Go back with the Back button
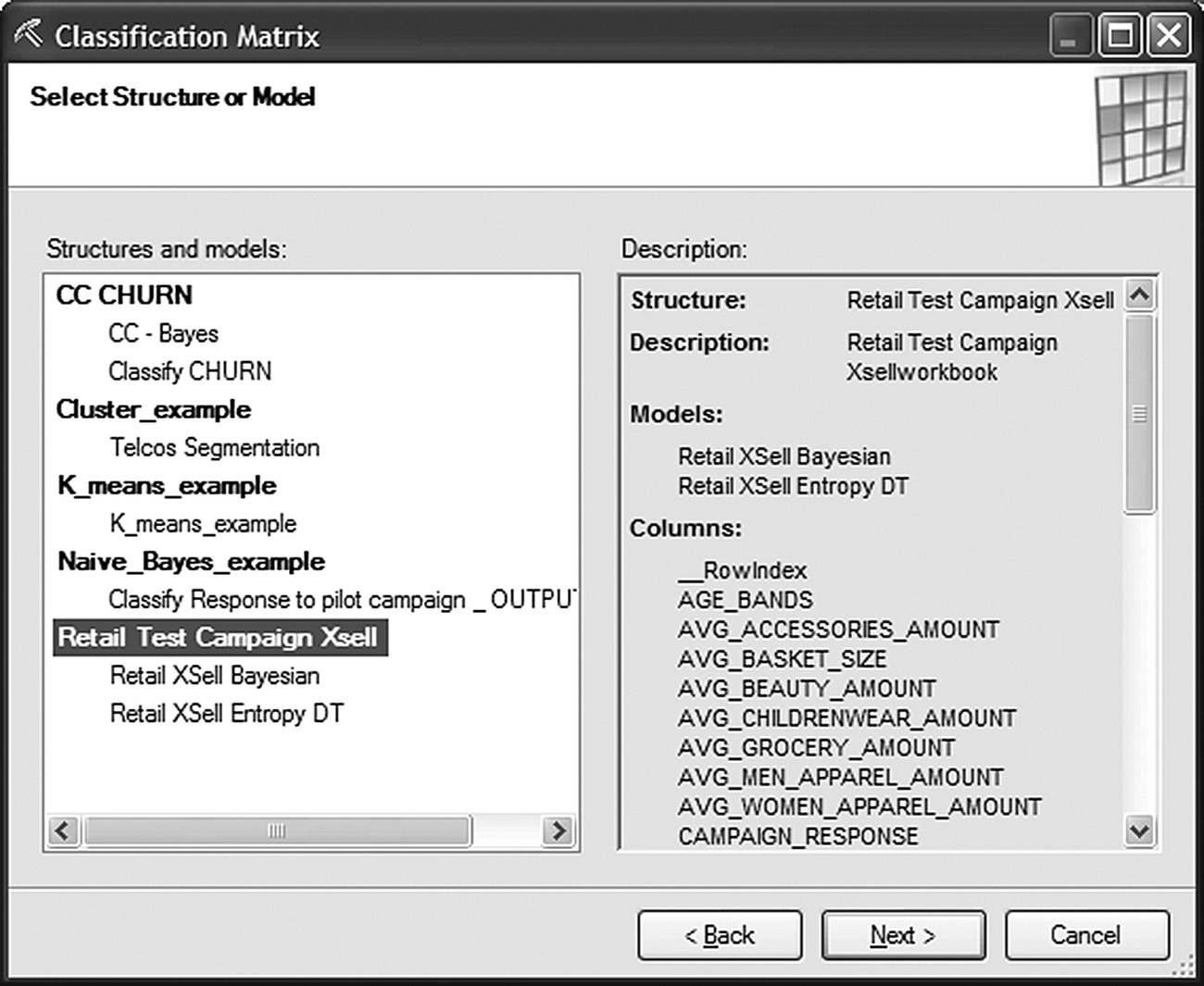This screenshot has width=1204, height=986. pyautogui.click(x=720, y=935)
